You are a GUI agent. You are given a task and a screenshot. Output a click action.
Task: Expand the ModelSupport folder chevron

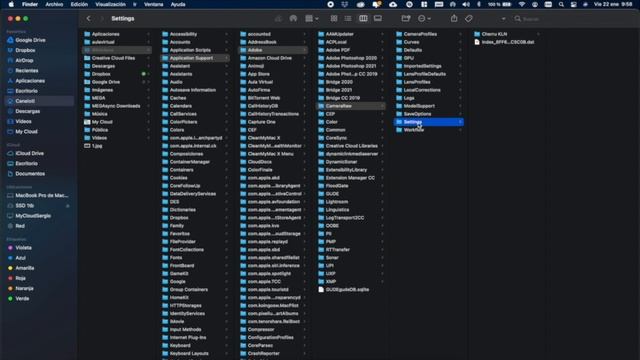pos(460,106)
